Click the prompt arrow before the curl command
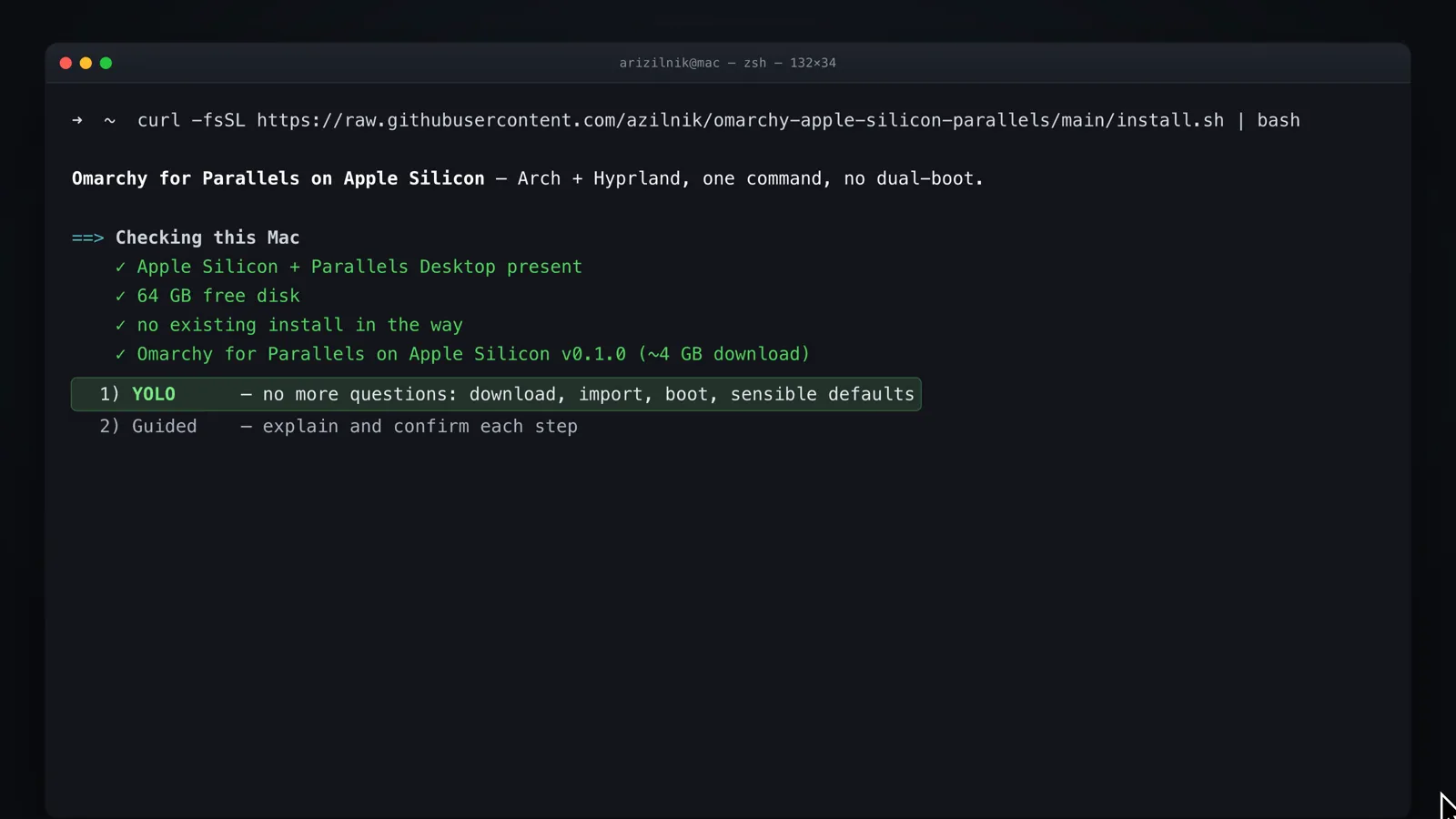This screenshot has height=819, width=1456. (x=77, y=120)
